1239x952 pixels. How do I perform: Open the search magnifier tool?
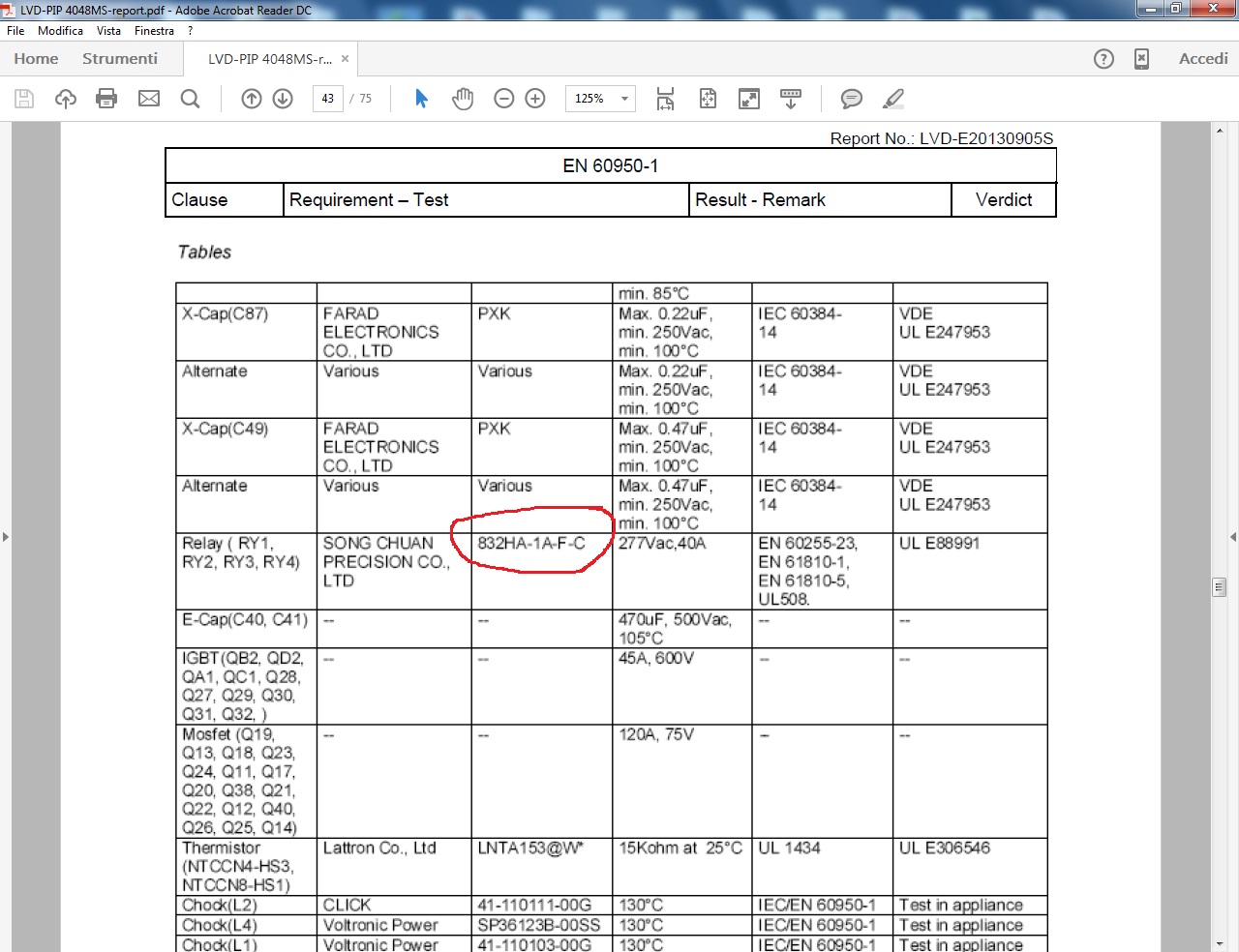tap(191, 99)
